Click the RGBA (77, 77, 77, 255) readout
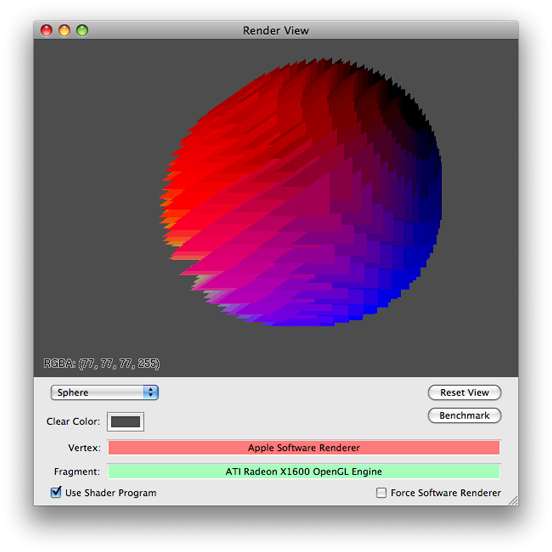Viewport: 552px width, 552px height. point(102,363)
